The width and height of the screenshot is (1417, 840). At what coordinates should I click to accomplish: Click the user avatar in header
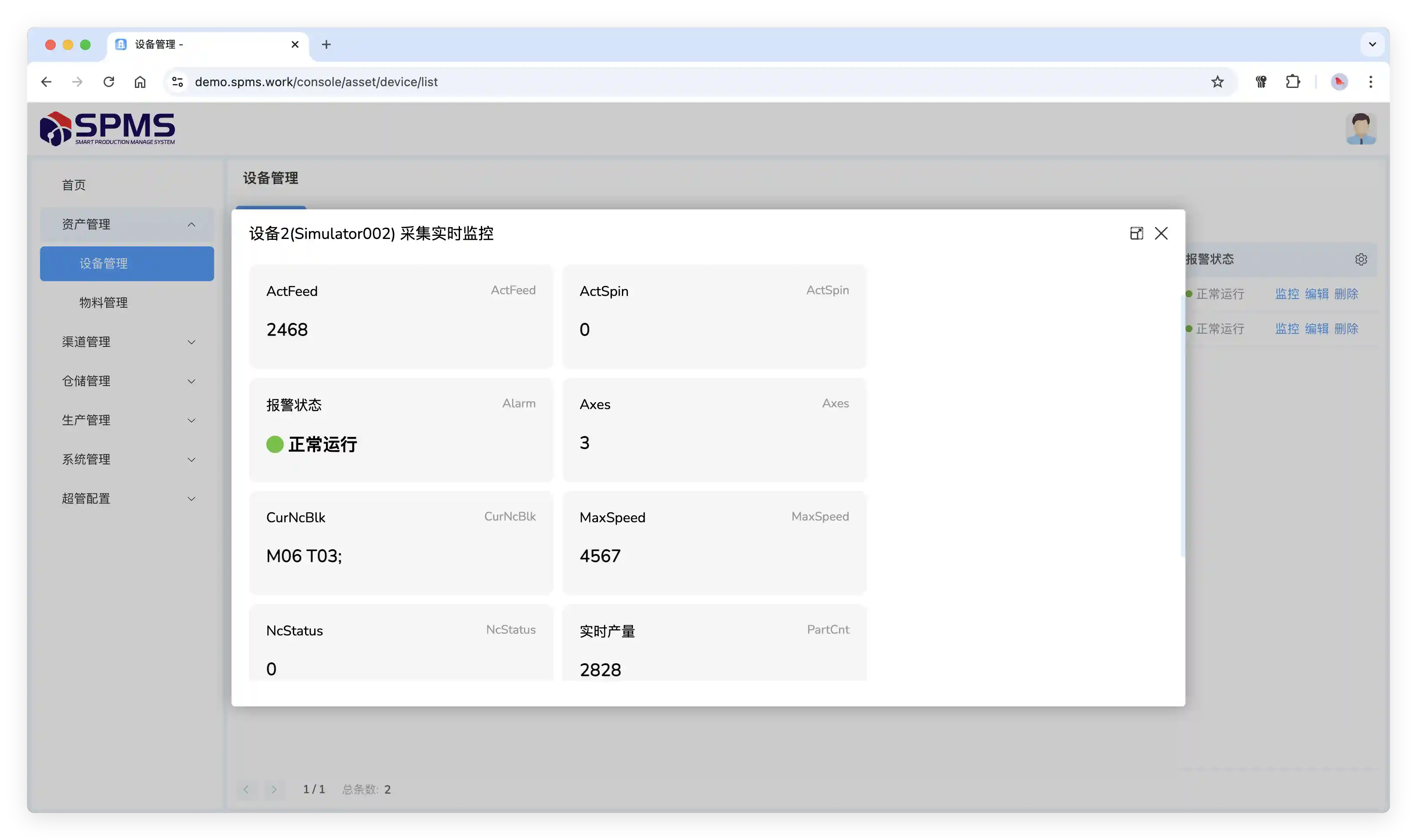coord(1361,129)
